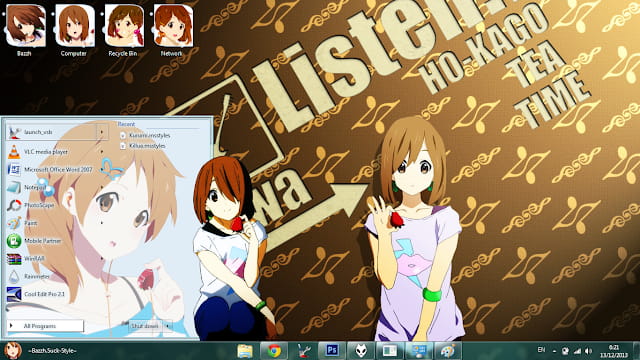Click the network signal tray icon
The height and width of the screenshot is (360, 640).
point(577,351)
